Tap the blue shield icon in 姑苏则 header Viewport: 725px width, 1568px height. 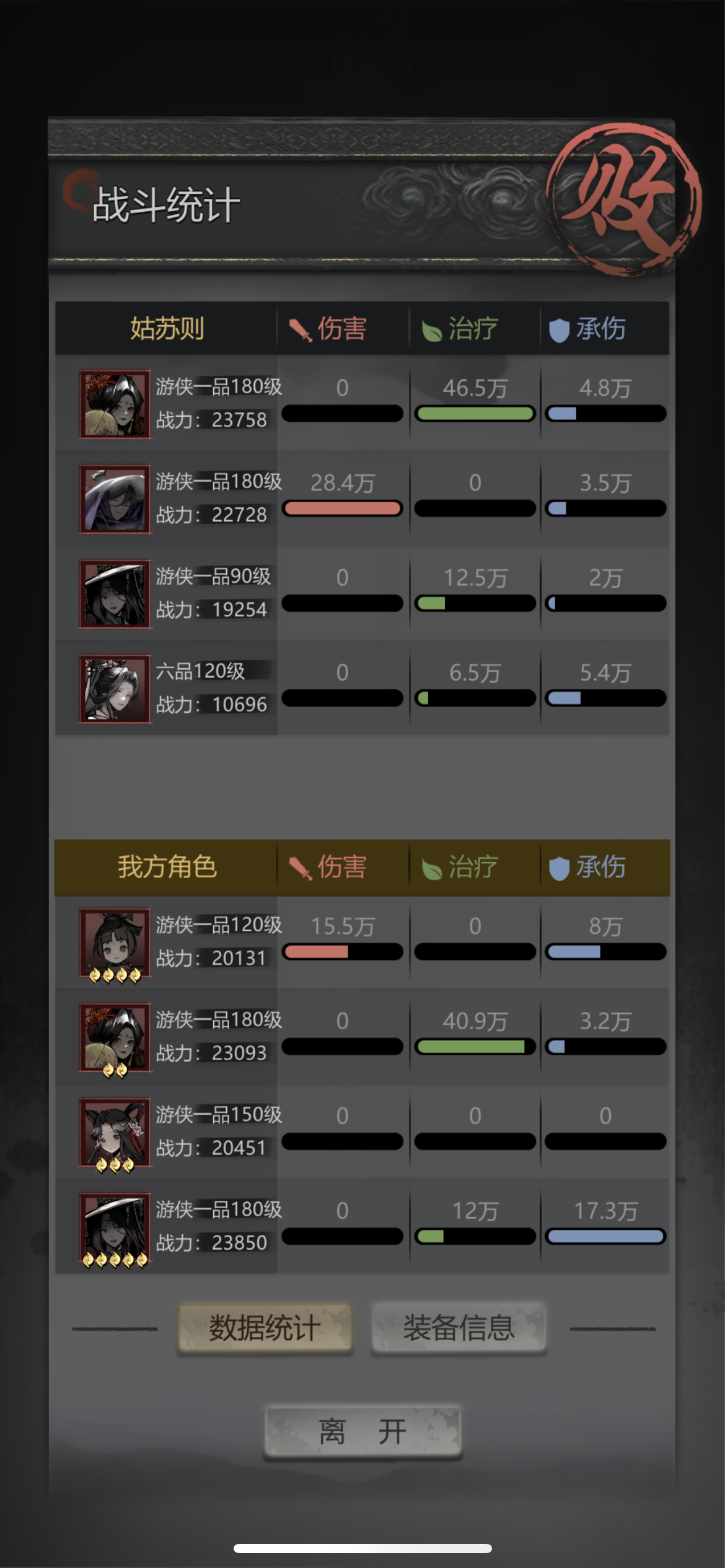coord(559,330)
